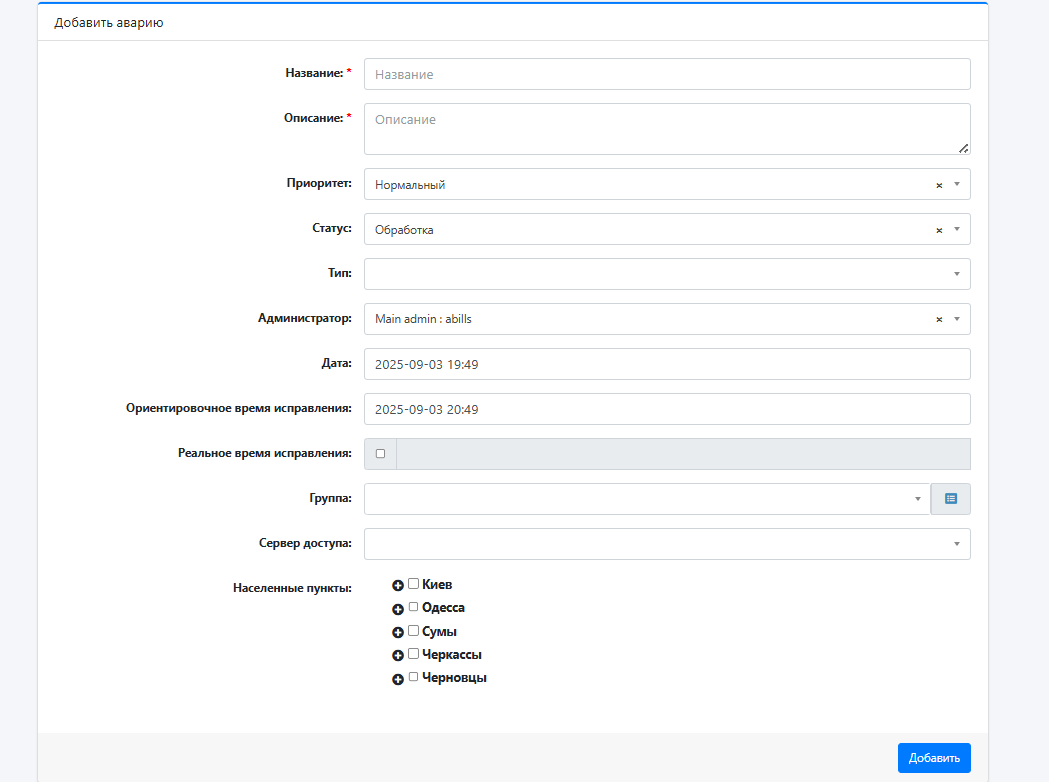Click the Реальное время исправления label
Screen dimensions: 1049x782
point(265,453)
